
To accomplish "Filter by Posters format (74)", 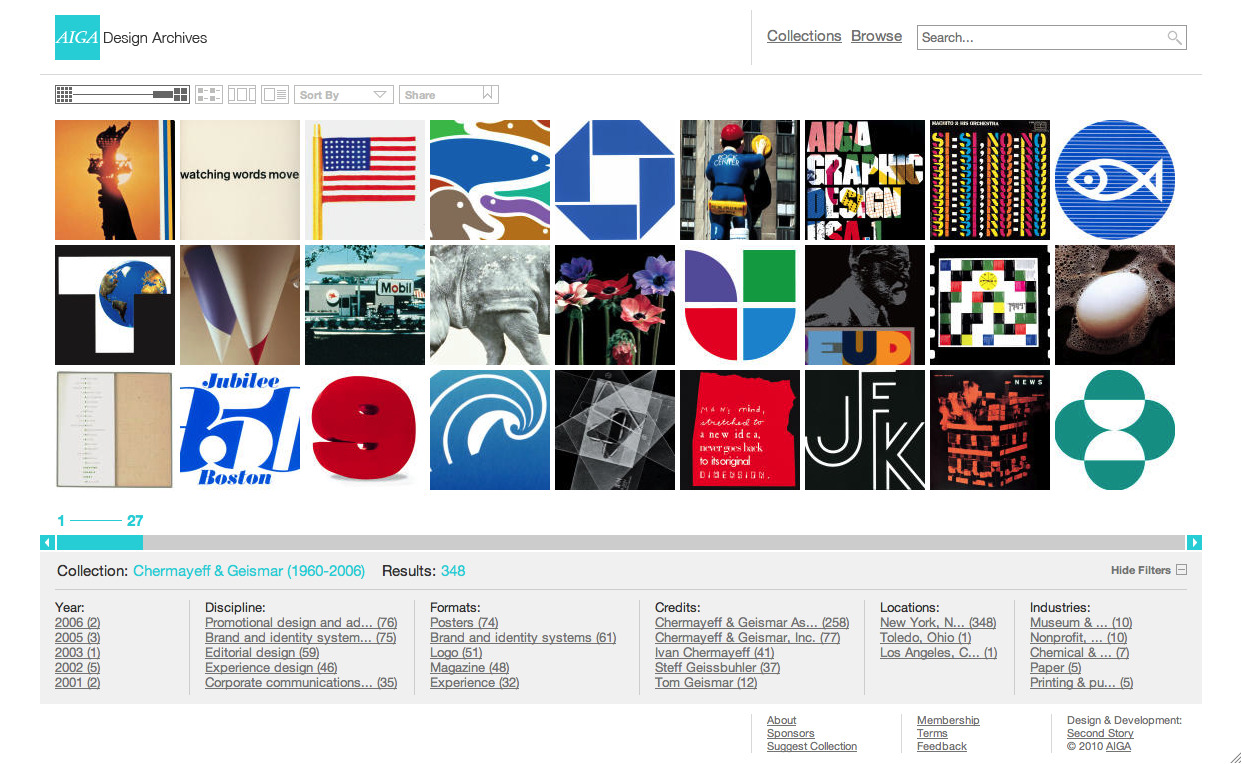I will tap(464, 623).
